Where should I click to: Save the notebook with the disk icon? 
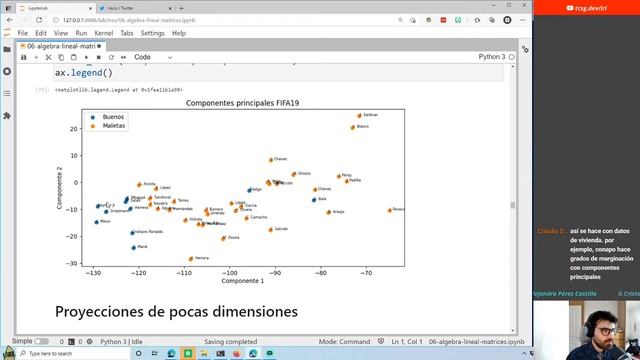(x=24, y=58)
